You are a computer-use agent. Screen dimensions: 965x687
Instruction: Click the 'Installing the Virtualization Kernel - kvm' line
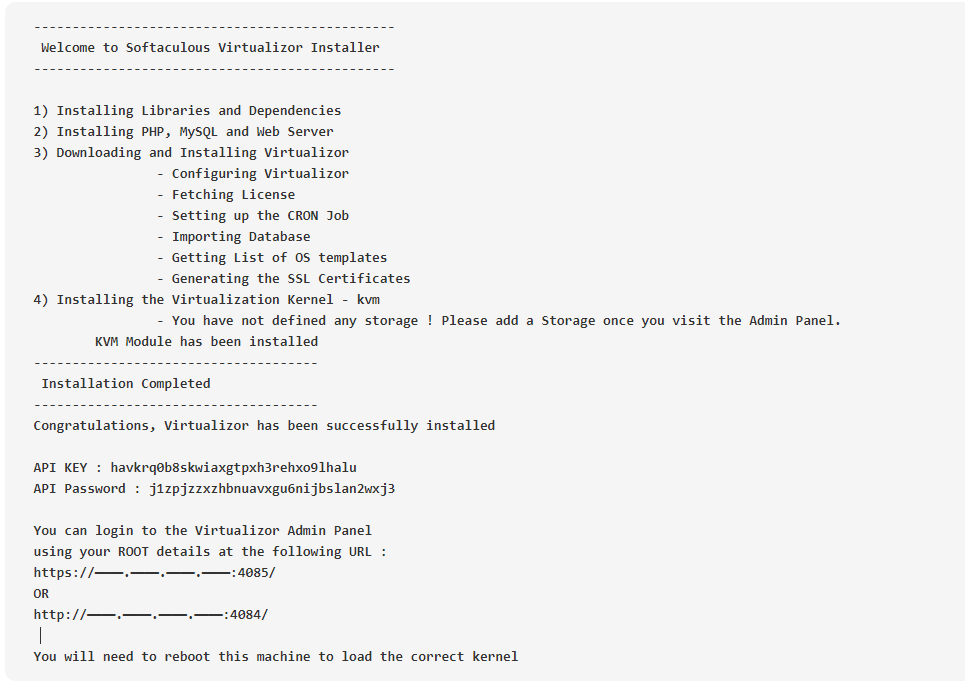point(206,300)
